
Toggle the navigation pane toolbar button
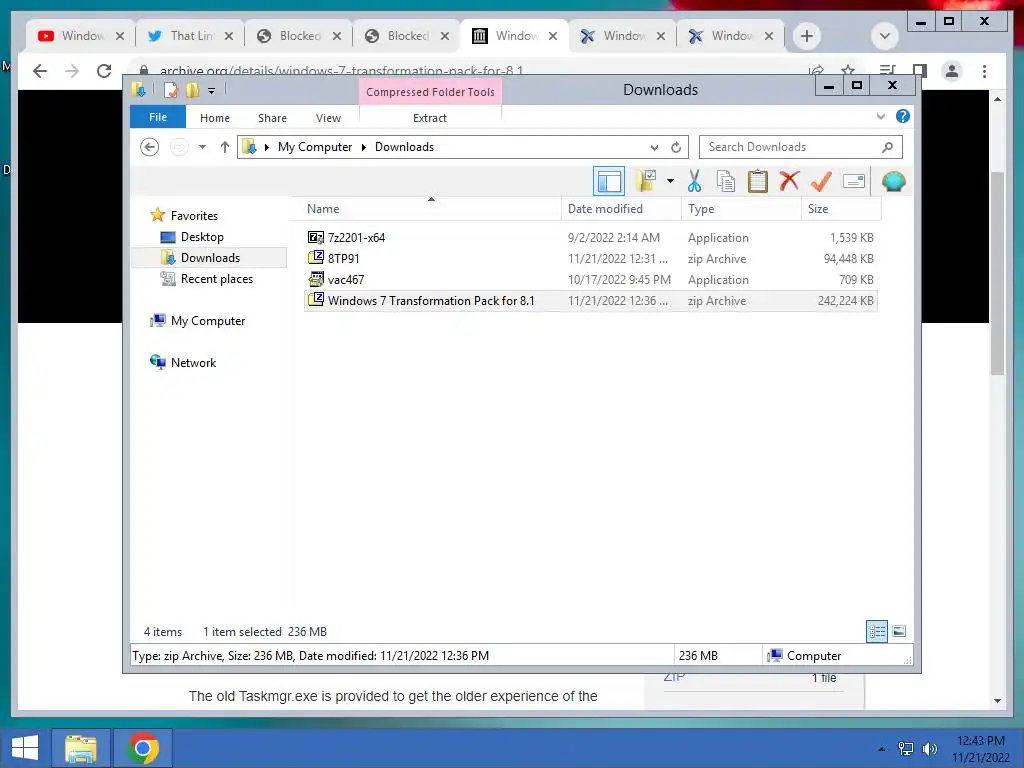609,182
